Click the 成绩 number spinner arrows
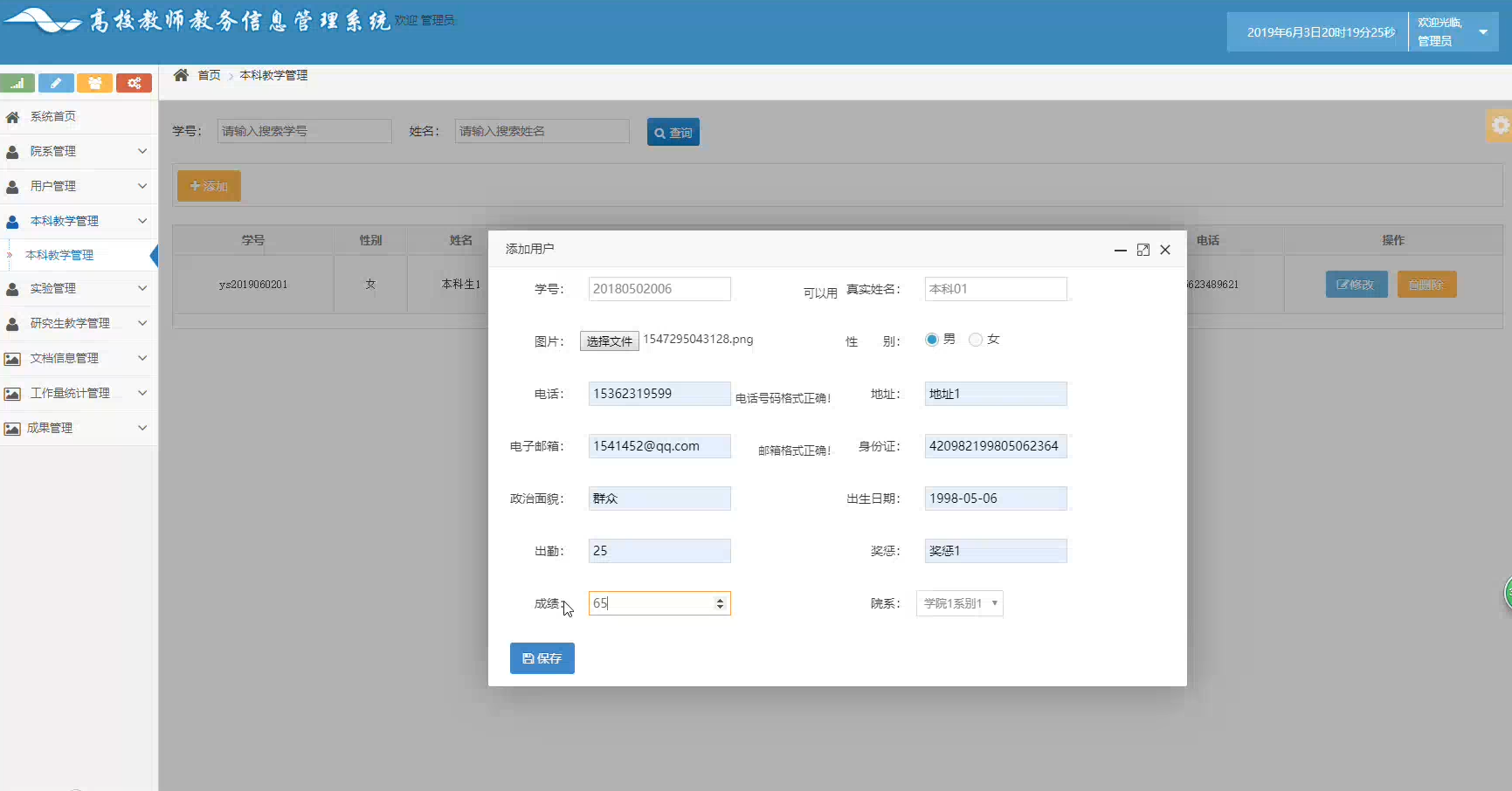The width and height of the screenshot is (1512, 791). point(720,603)
